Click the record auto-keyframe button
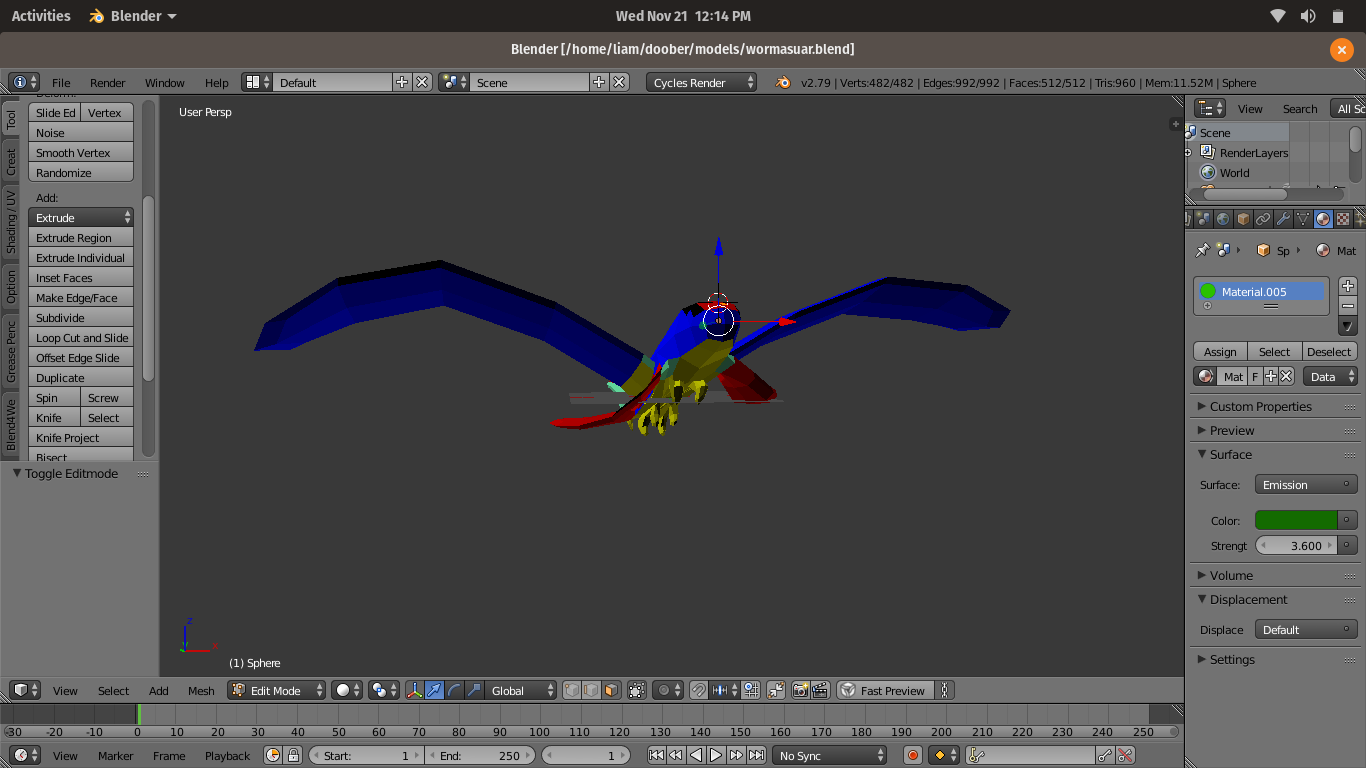 click(912, 756)
